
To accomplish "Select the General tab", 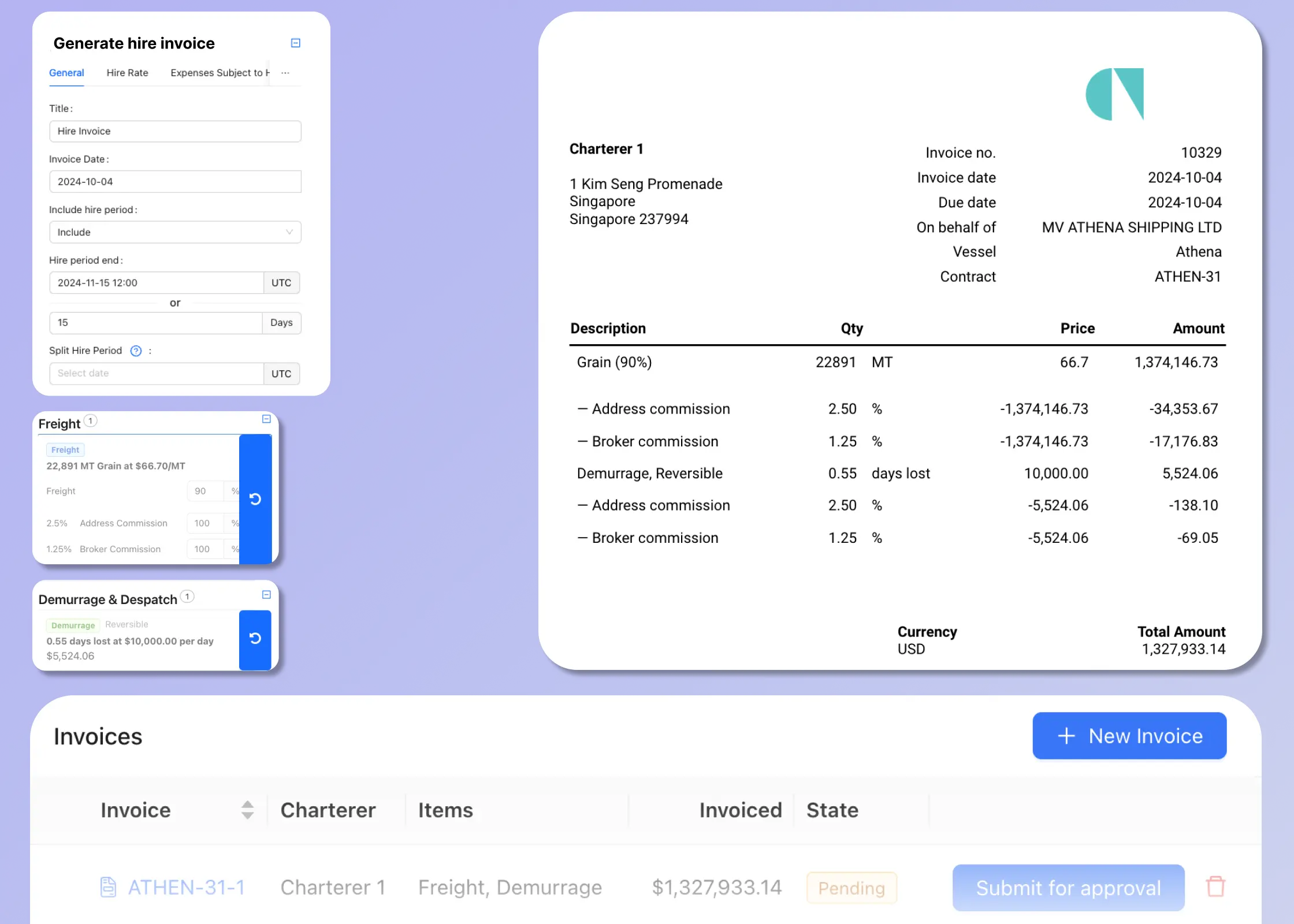I will (67, 72).
